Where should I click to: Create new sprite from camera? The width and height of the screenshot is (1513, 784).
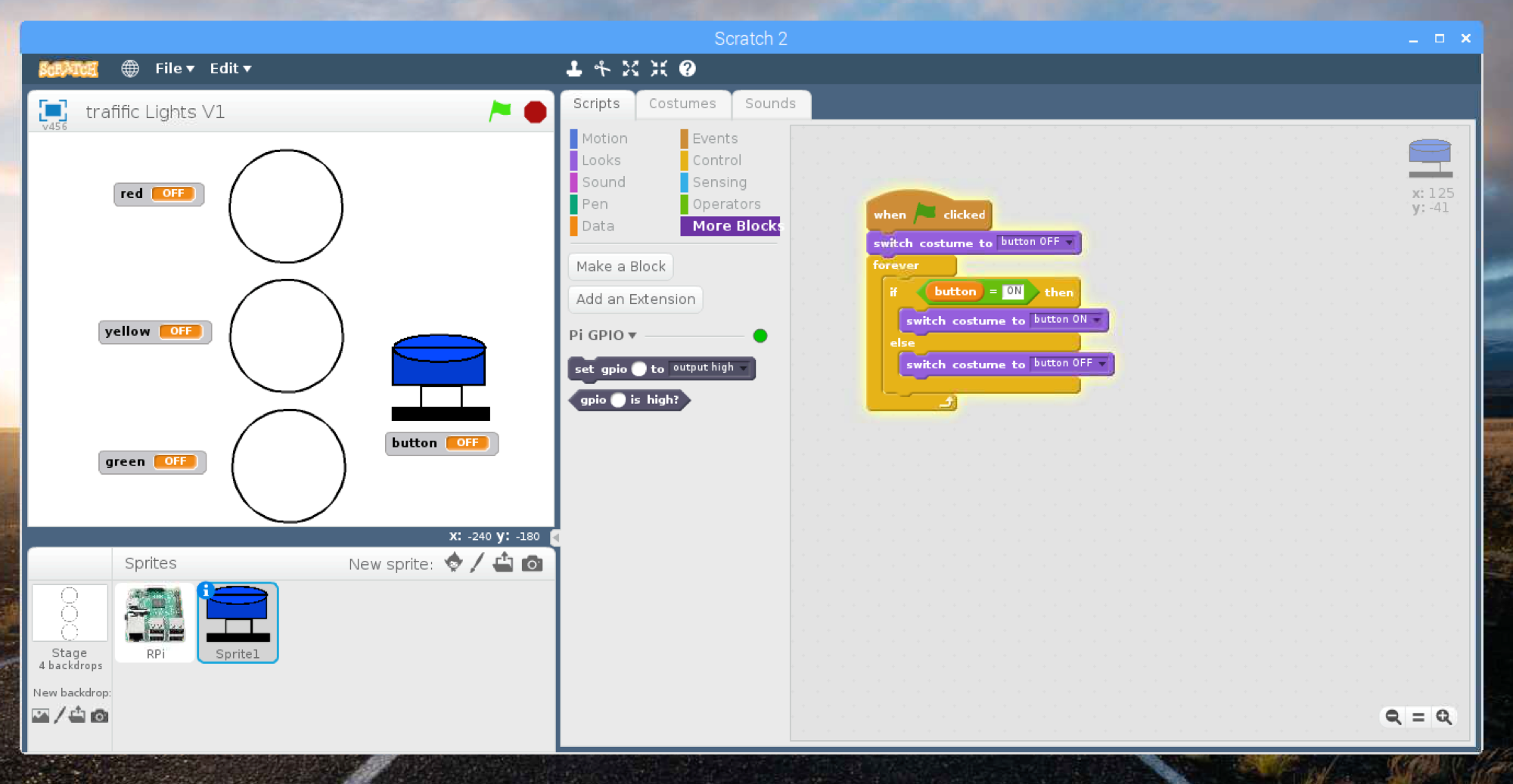(532, 563)
